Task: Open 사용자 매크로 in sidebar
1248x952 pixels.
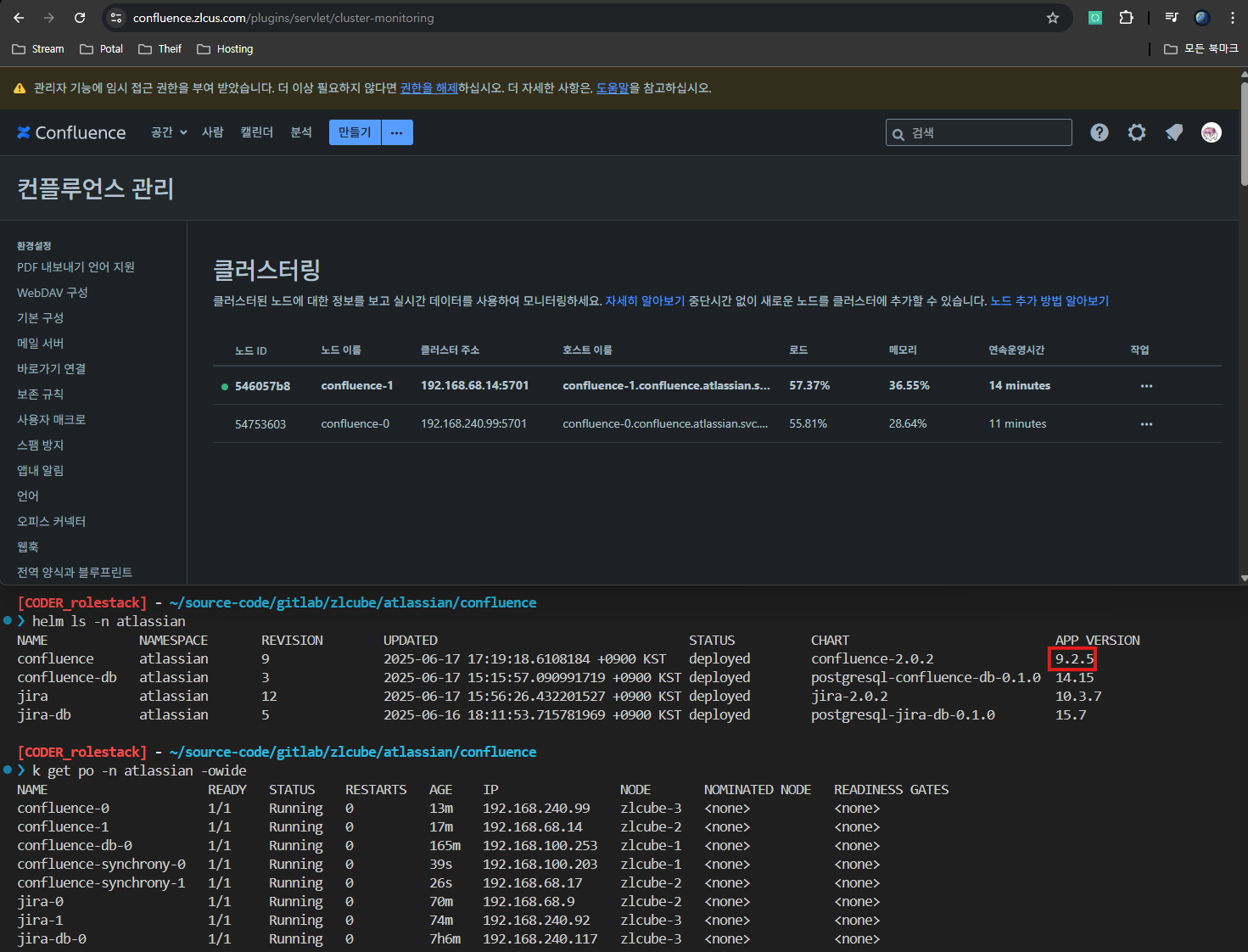Action: point(51,420)
